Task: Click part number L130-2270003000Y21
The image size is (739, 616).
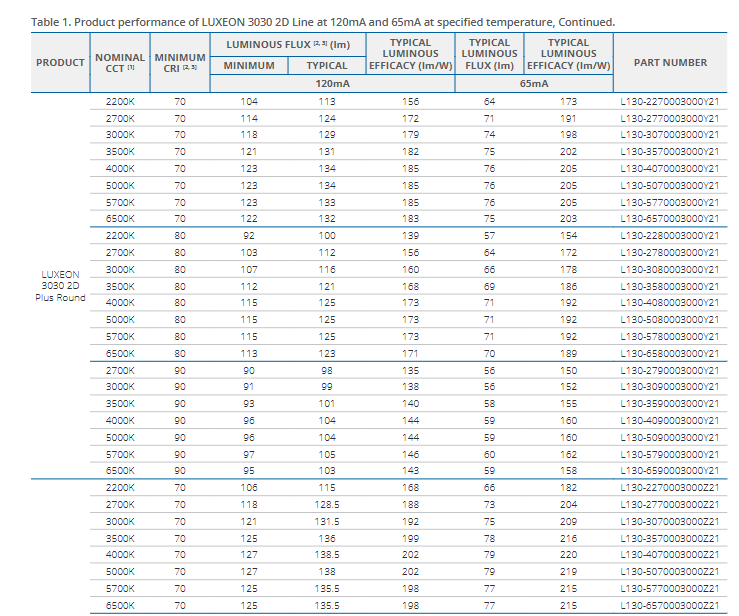Action: pos(670,101)
